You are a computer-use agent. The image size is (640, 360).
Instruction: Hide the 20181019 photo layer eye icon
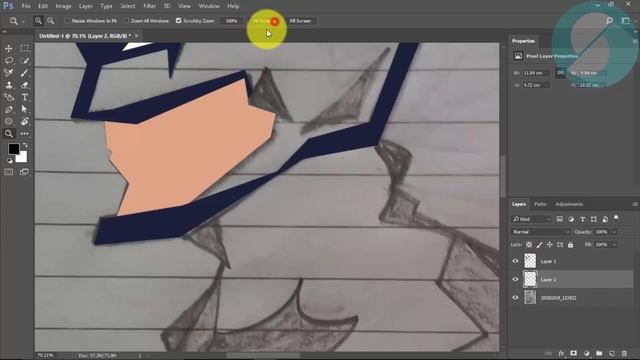click(515, 298)
